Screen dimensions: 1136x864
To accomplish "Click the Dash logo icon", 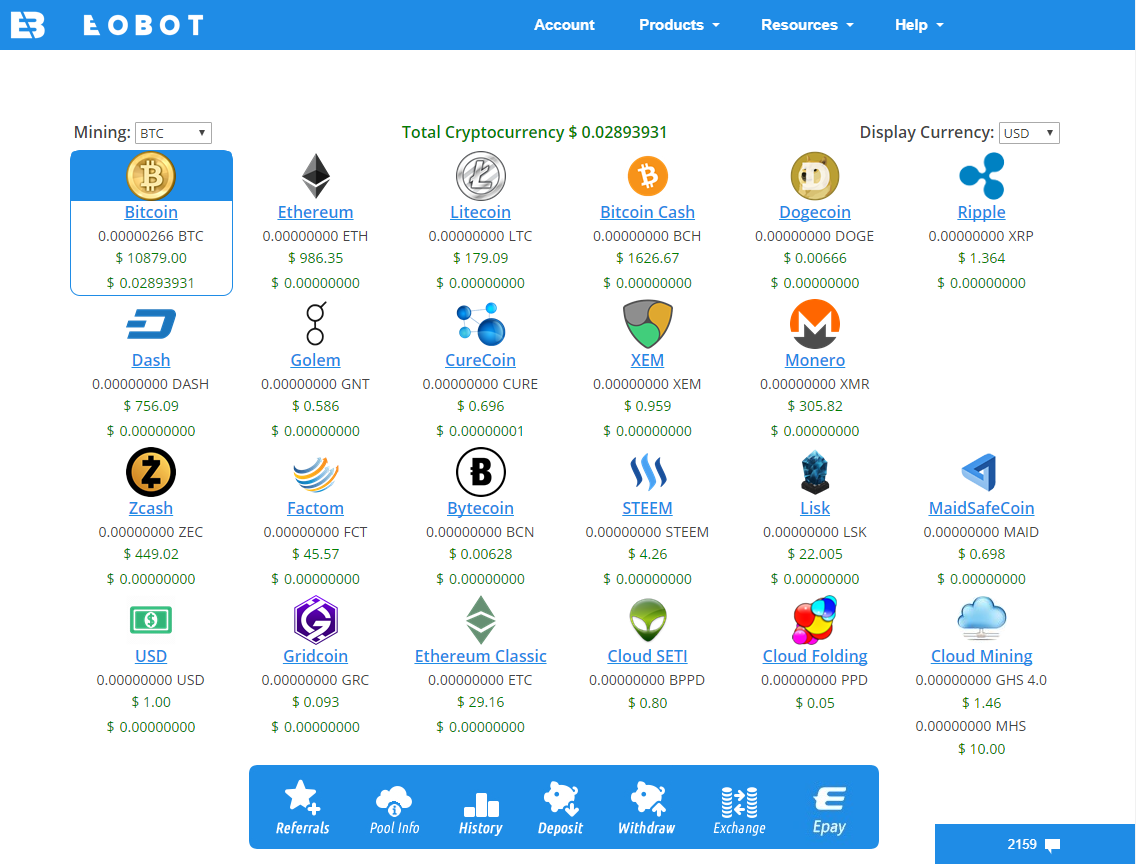I will 151,324.
